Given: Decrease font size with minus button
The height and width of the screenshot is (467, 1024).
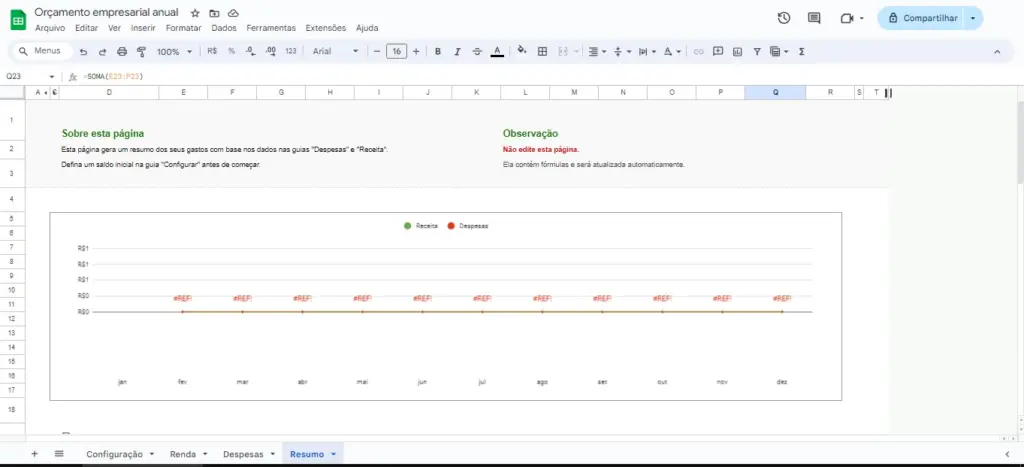Looking at the screenshot, I should point(376,51).
